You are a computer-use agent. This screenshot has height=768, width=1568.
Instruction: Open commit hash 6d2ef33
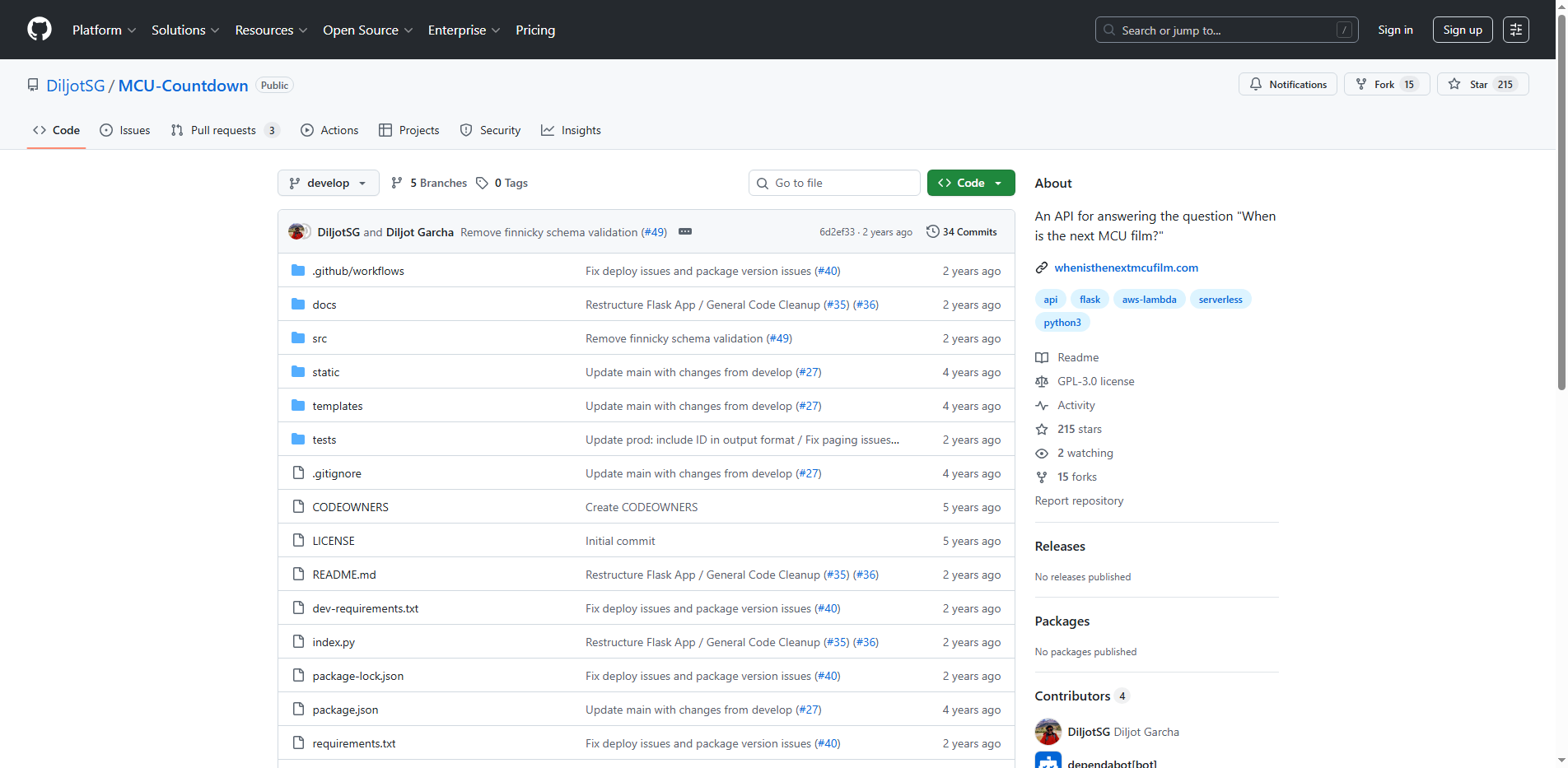837,232
